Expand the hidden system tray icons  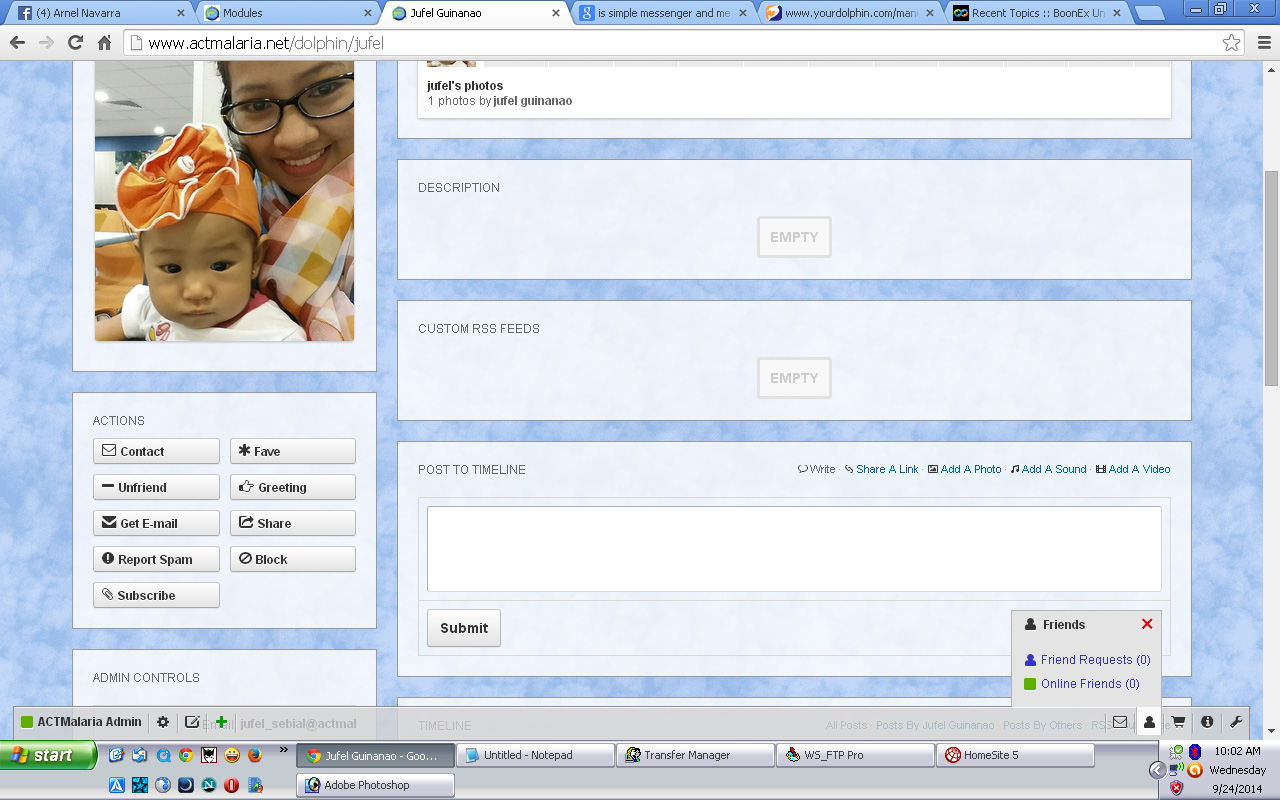pyautogui.click(x=1157, y=770)
